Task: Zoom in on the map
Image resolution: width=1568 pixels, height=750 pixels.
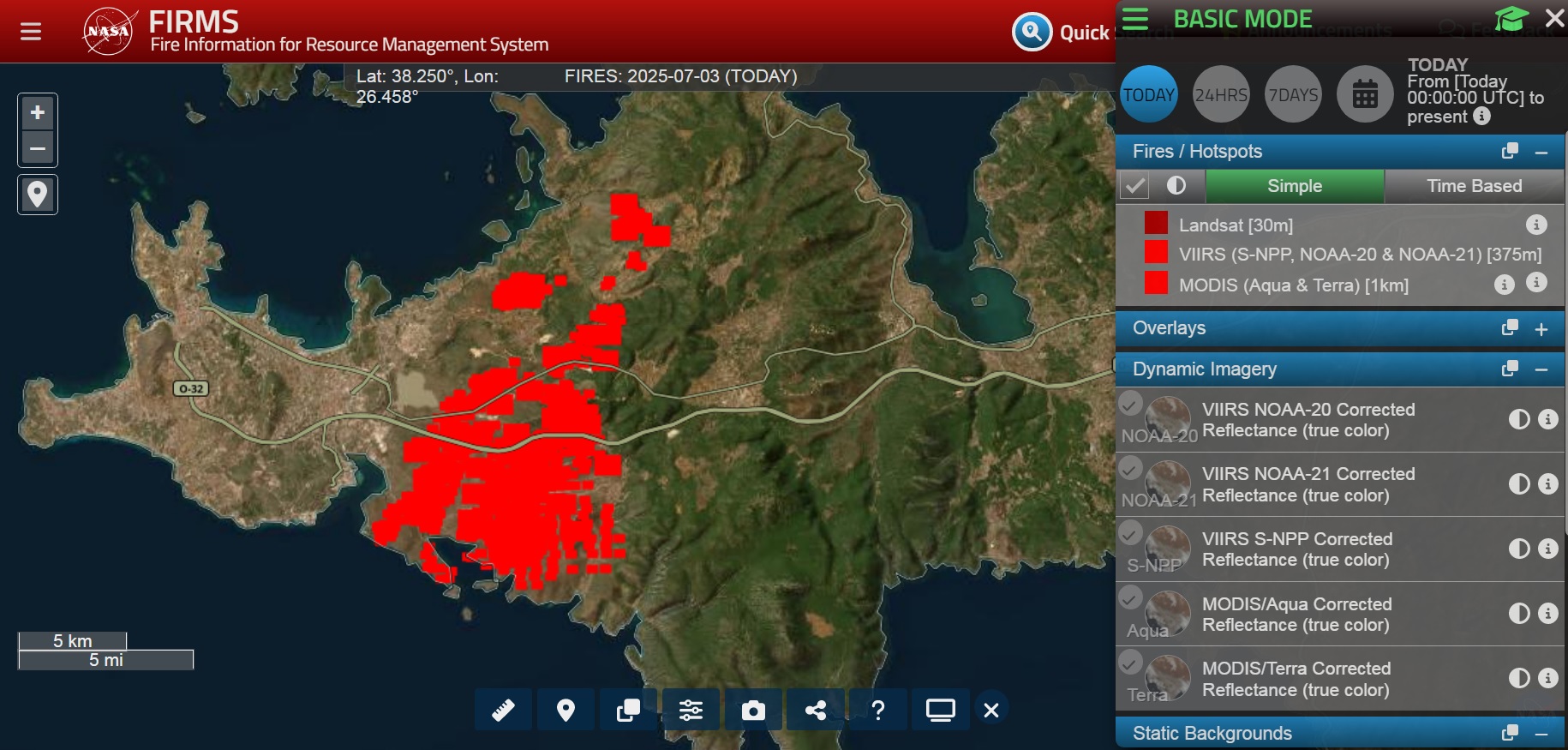Action: [x=38, y=112]
